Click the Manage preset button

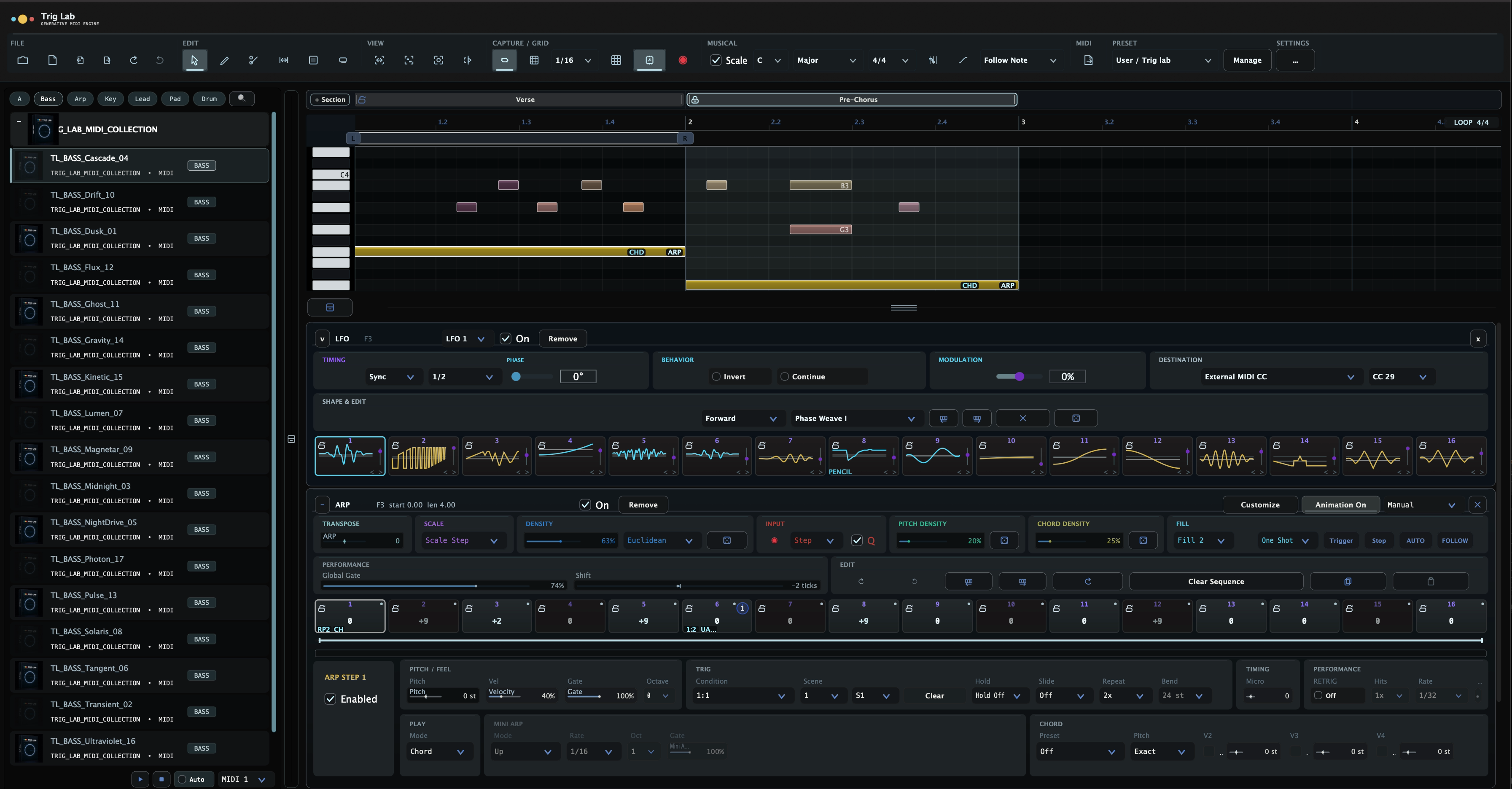(1247, 60)
